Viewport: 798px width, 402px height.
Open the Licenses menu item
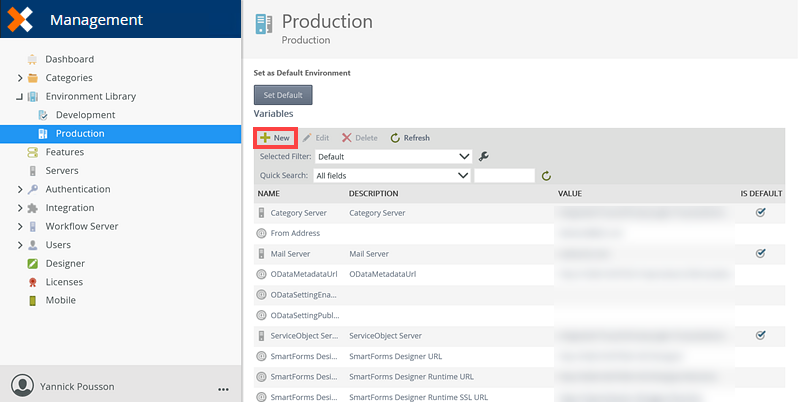tap(64, 282)
